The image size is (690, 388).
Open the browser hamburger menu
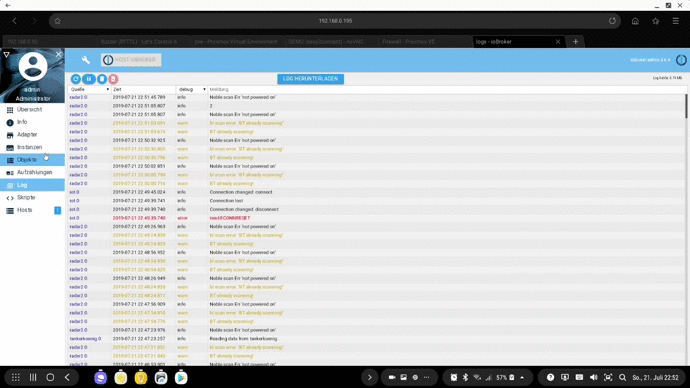tap(675, 21)
